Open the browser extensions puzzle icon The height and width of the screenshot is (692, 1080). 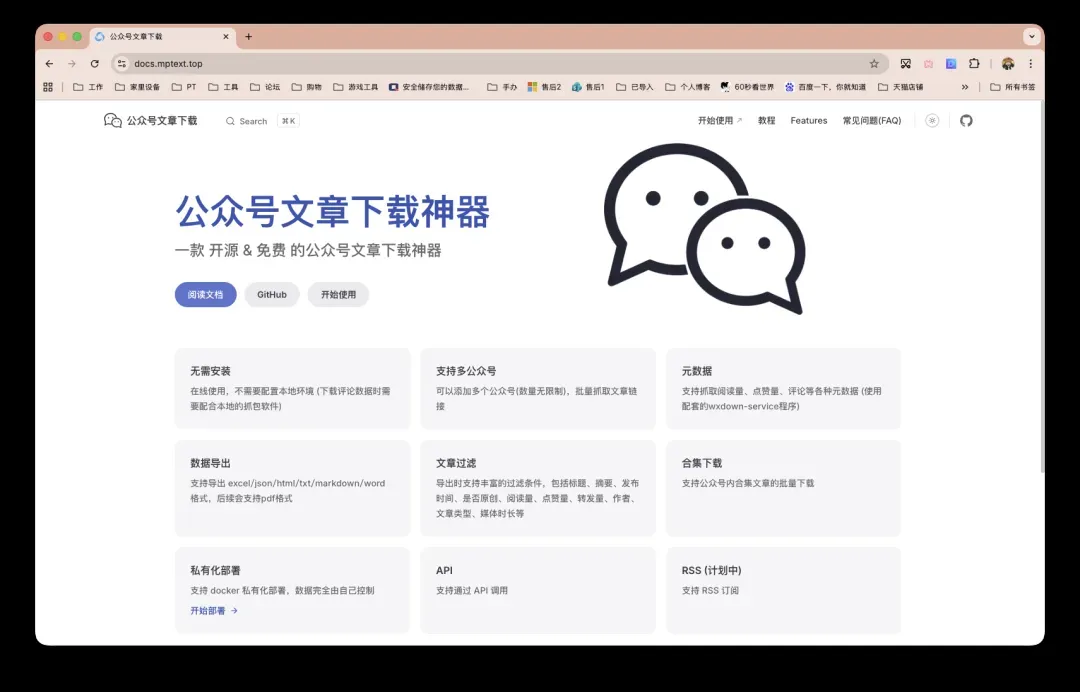(x=974, y=64)
